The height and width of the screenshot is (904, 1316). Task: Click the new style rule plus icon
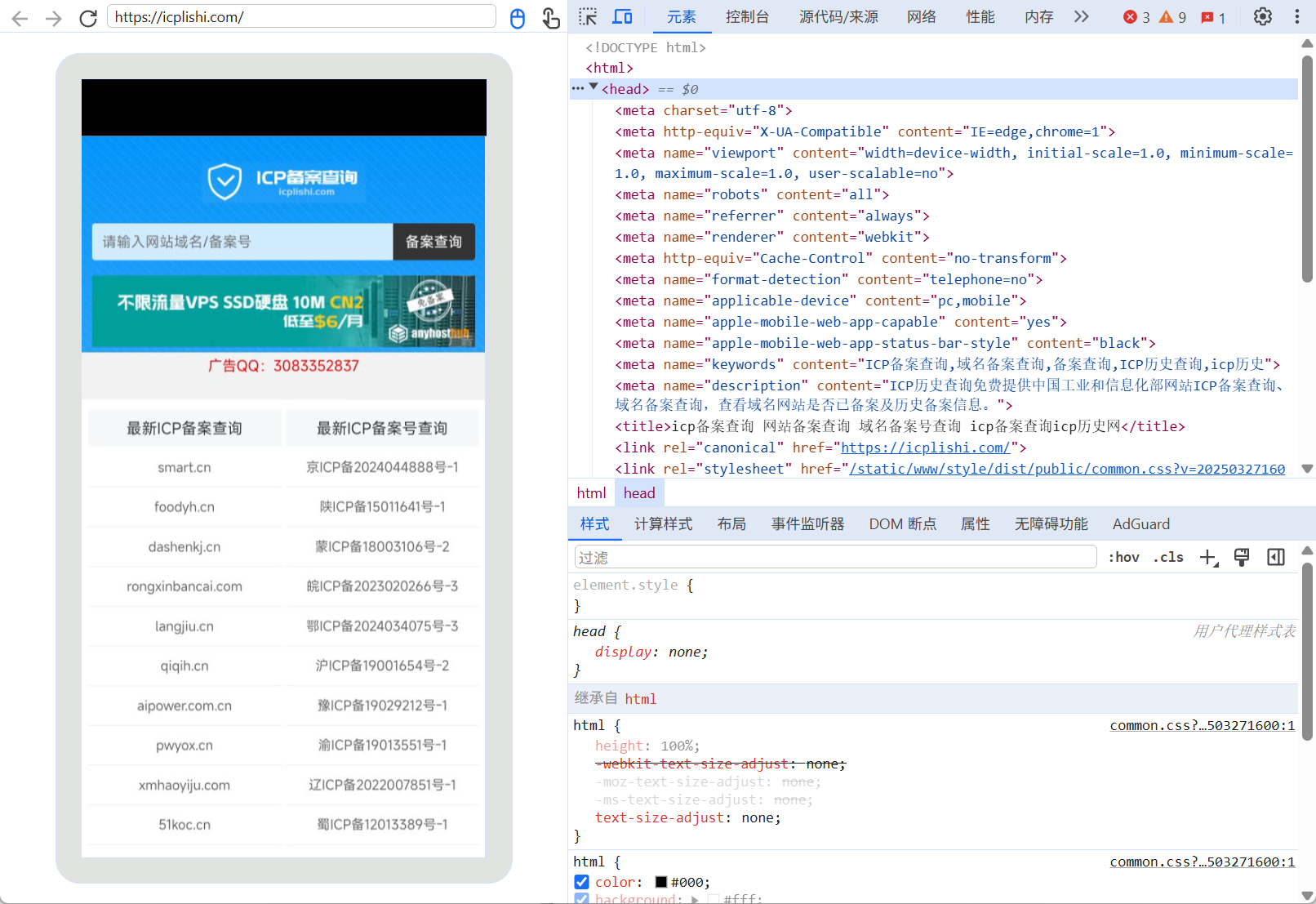1209,557
